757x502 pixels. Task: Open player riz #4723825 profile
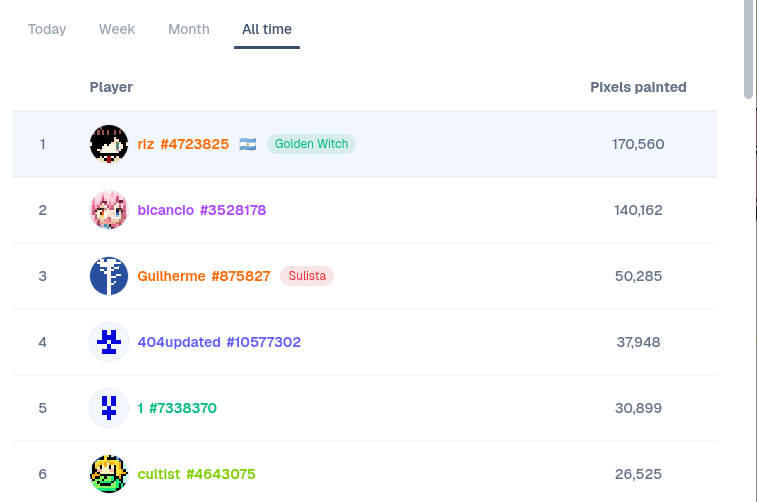point(183,144)
